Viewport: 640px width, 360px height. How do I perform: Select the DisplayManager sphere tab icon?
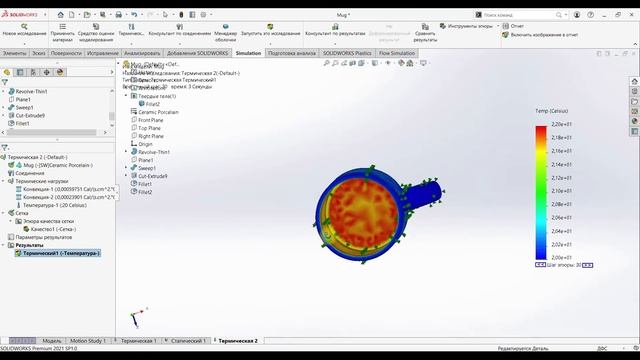60,72
